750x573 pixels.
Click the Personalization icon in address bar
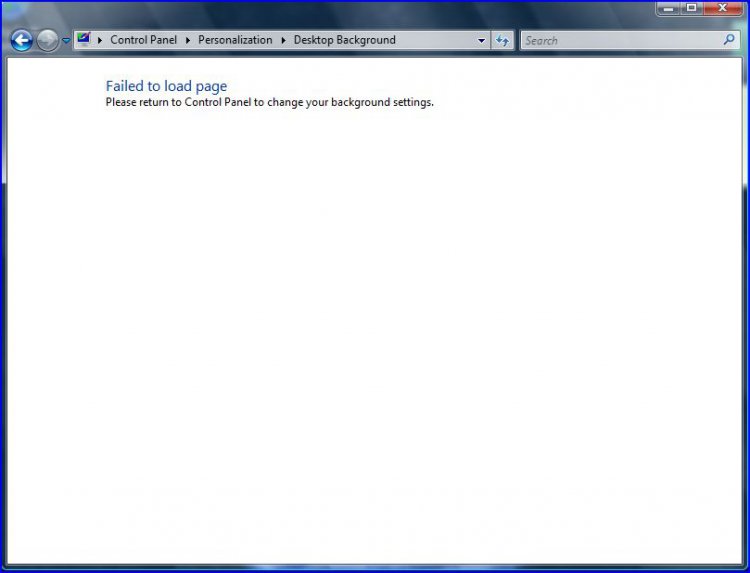(x=84, y=39)
